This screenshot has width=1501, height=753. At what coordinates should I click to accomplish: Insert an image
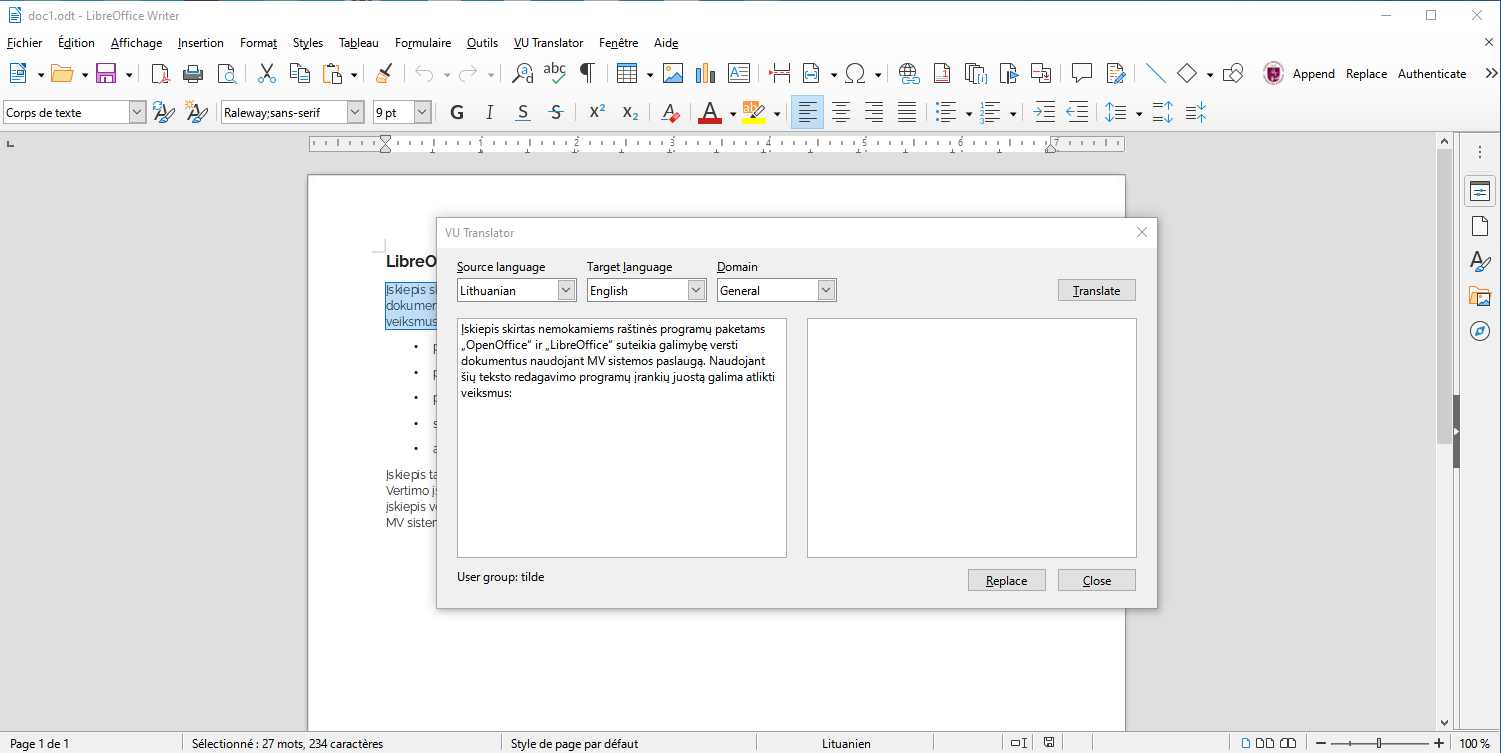point(673,73)
